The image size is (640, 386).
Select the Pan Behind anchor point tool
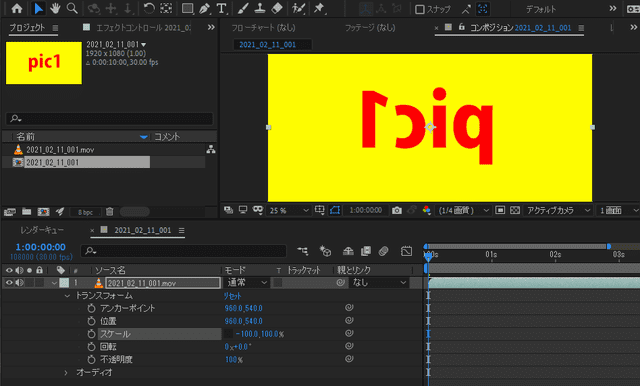pyautogui.click(x=166, y=9)
